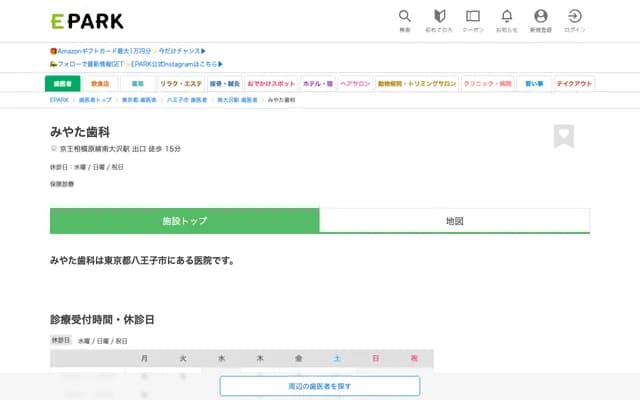The image size is (640, 400).
Task: Go to the テイクアウト category
Action: [x=574, y=84]
